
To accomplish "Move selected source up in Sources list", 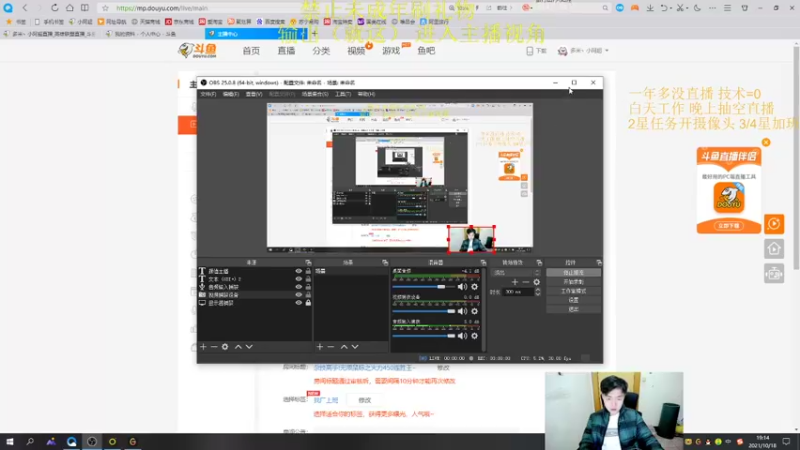I will (x=238, y=347).
